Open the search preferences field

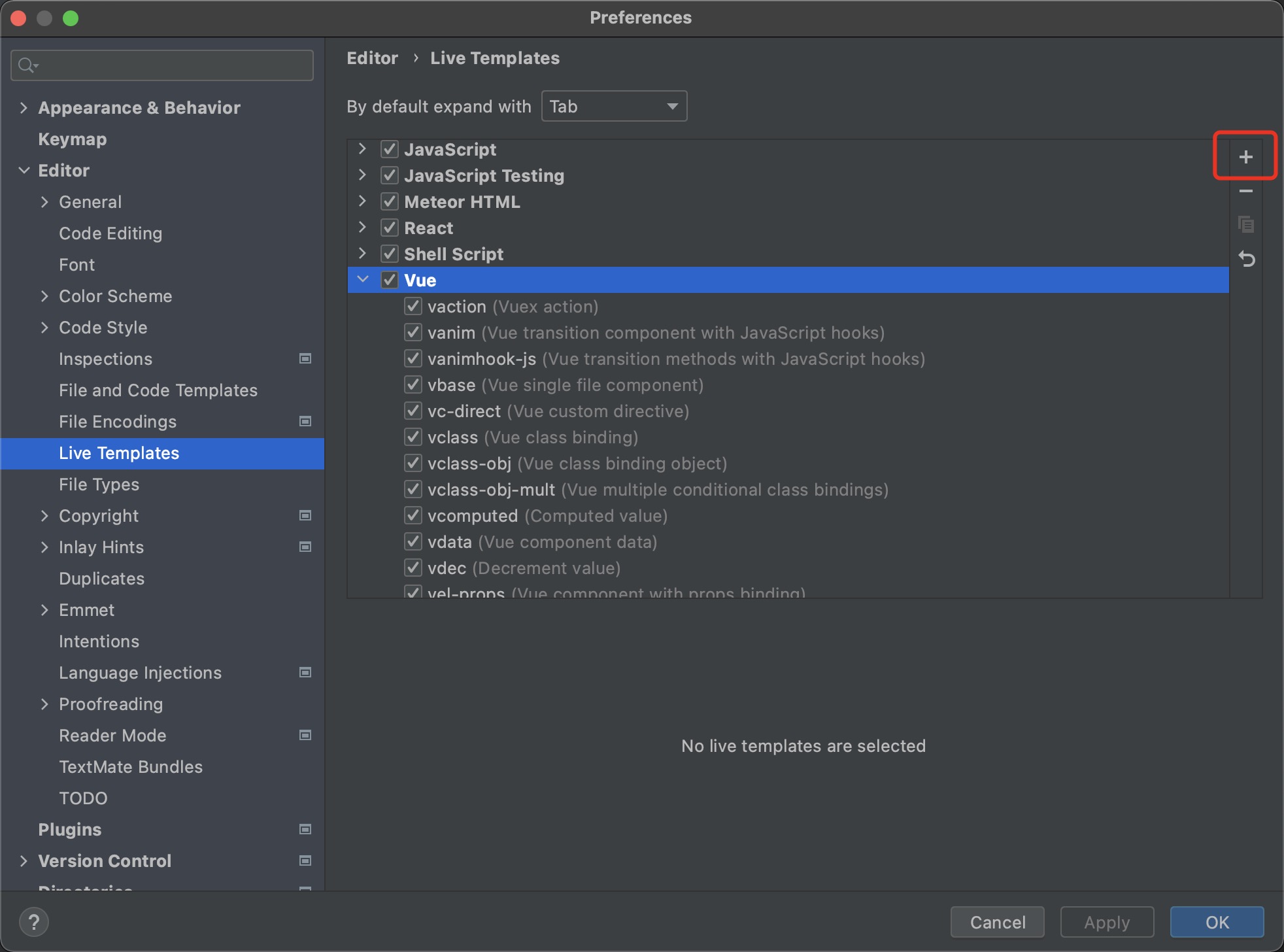(x=164, y=65)
